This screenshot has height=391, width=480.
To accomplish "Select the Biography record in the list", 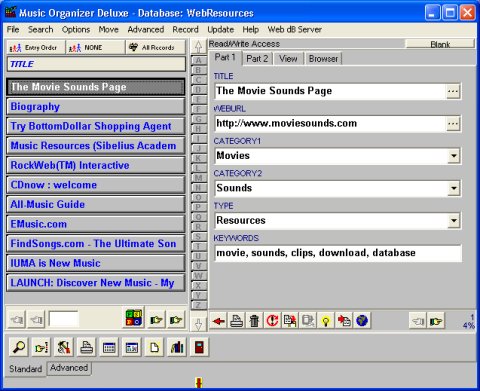I will point(96,107).
